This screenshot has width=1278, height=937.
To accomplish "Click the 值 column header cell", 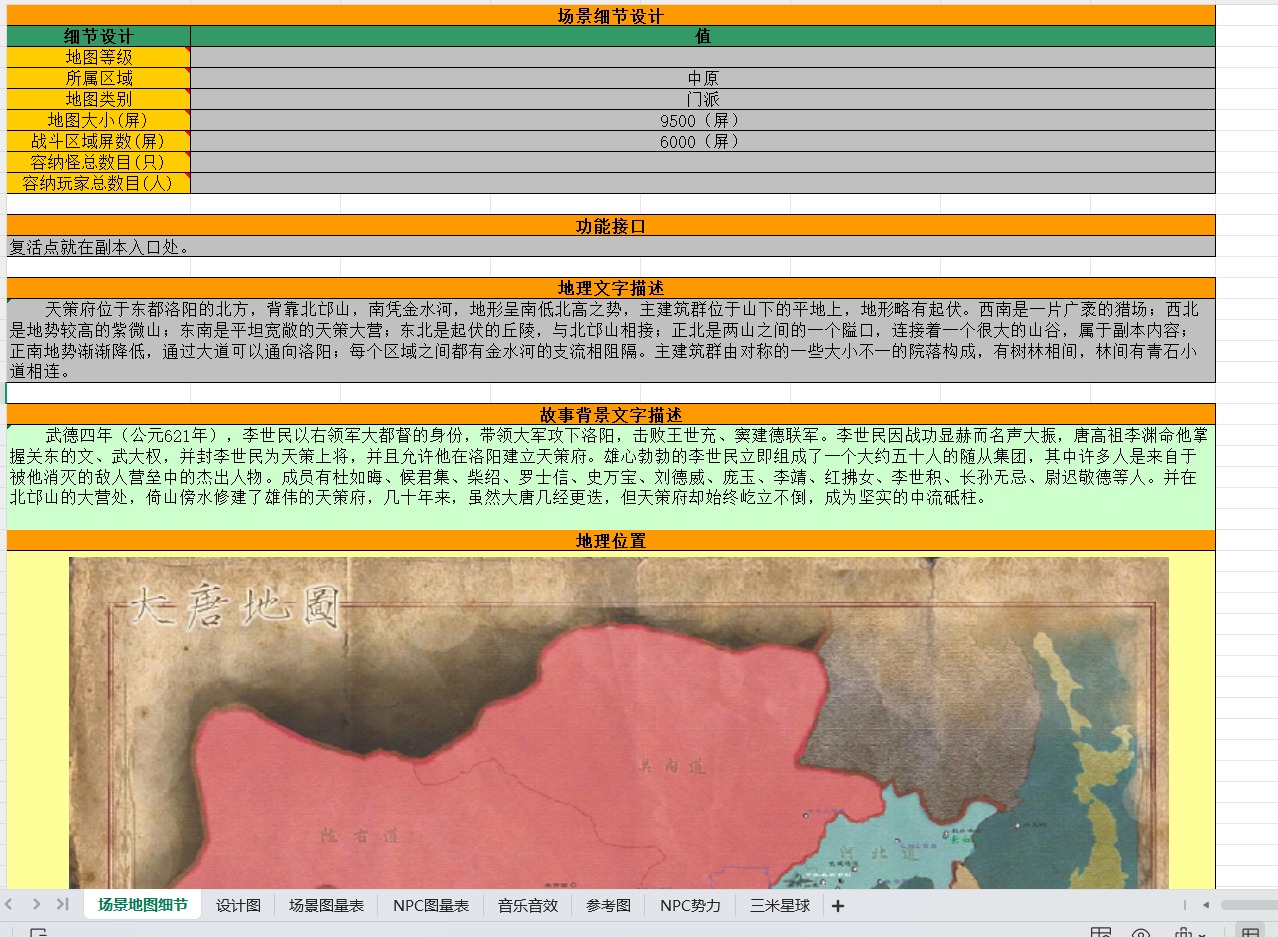I will pos(703,36).
